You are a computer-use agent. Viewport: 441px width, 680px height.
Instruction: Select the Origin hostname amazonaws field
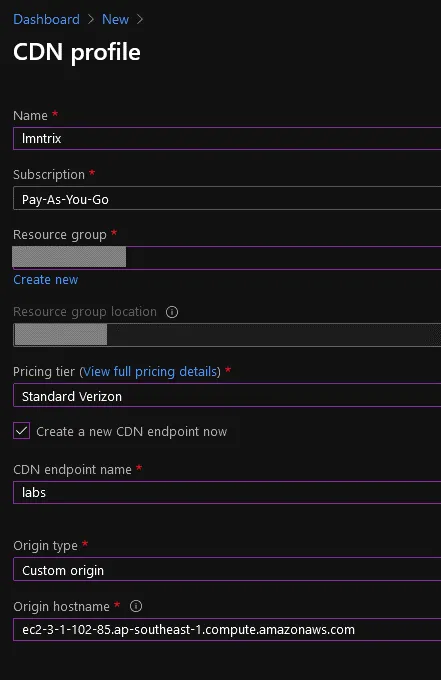[227, 630]
